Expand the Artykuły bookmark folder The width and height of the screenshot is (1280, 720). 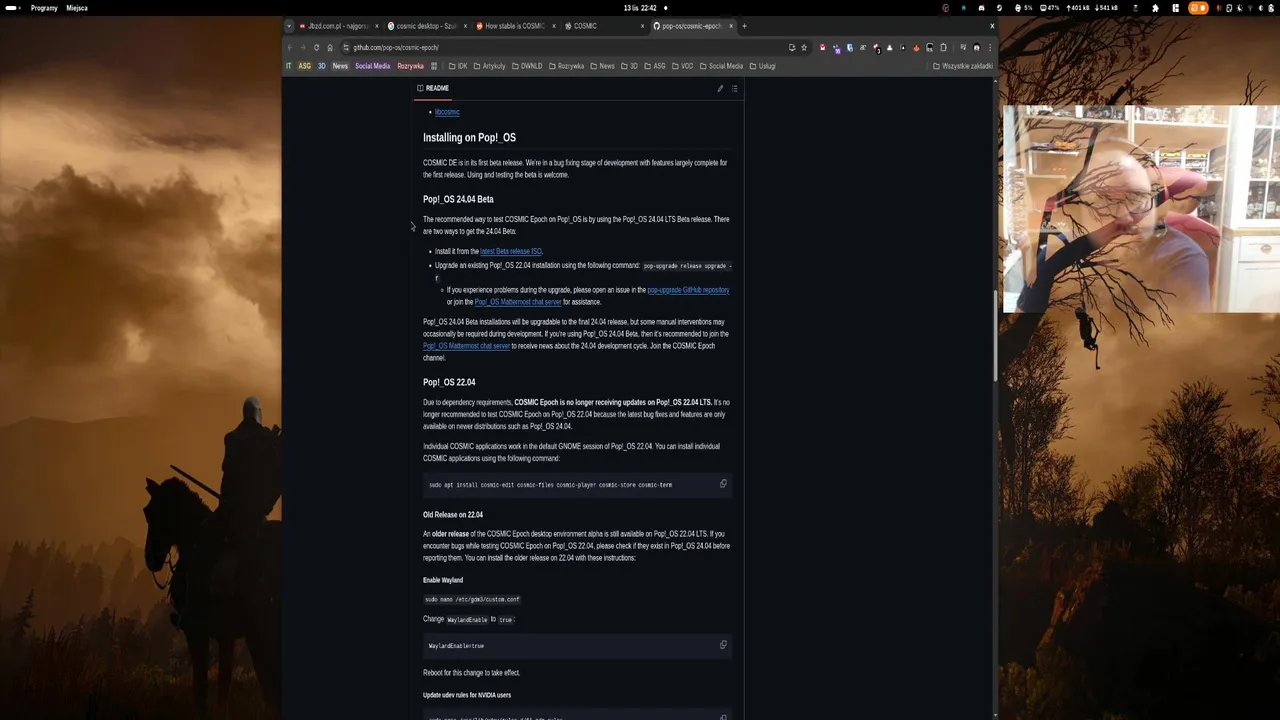pos(489,66)
